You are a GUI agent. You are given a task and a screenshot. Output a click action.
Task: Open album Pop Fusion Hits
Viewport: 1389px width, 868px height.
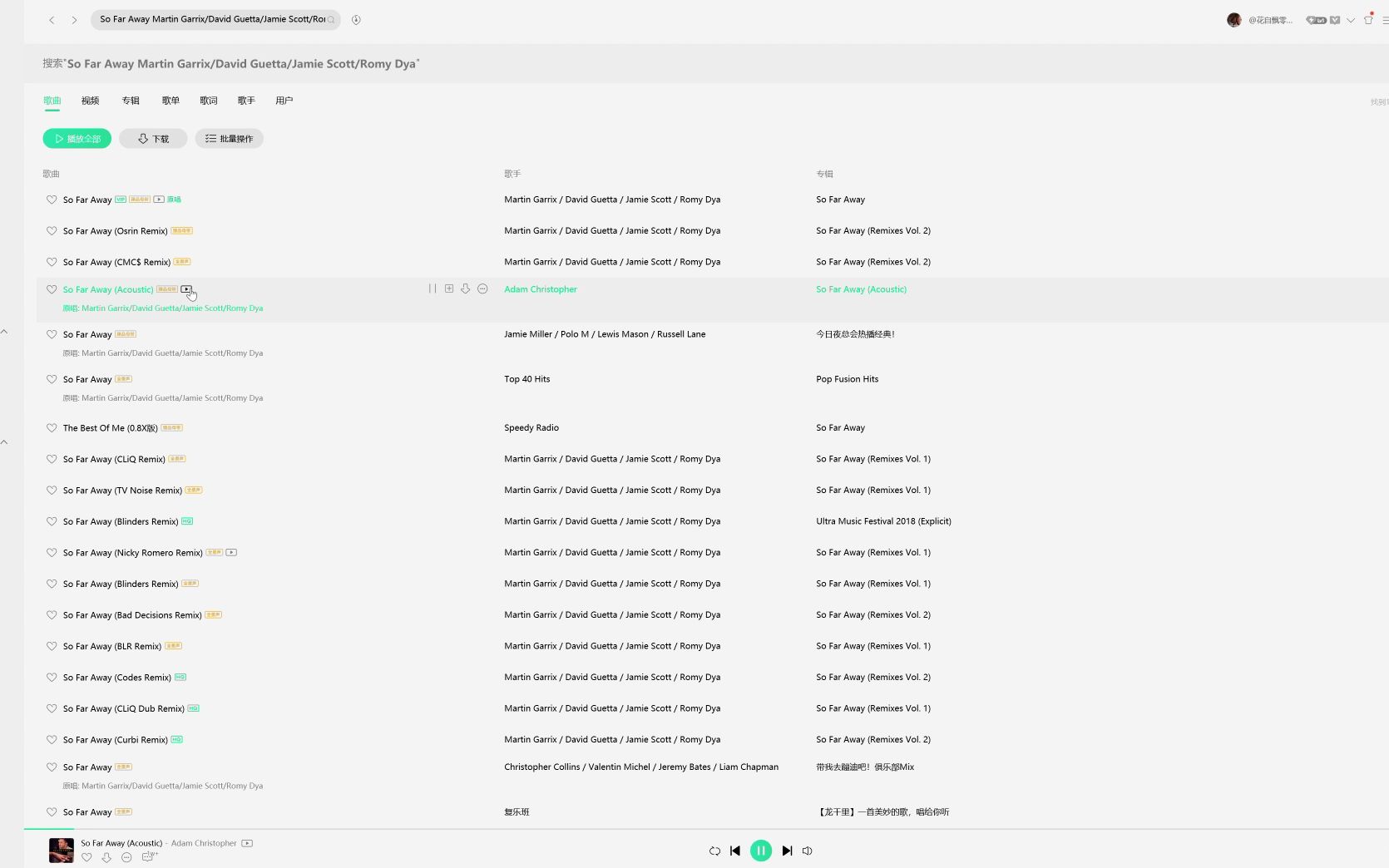(x=847, y=379)
